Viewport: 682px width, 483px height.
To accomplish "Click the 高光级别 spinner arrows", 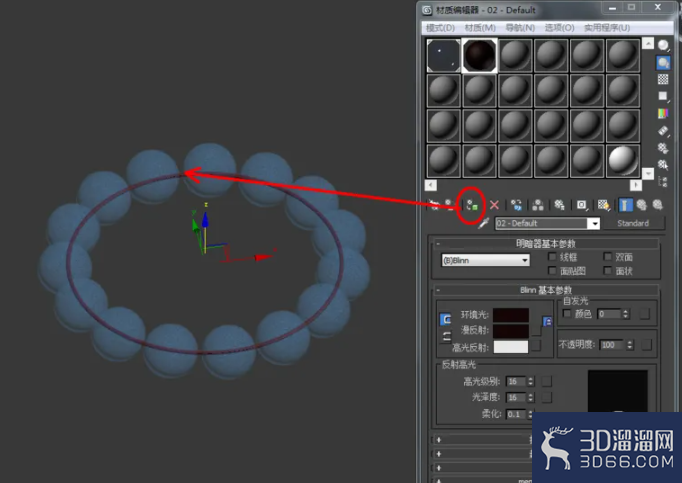I will (x=530, y=382).
